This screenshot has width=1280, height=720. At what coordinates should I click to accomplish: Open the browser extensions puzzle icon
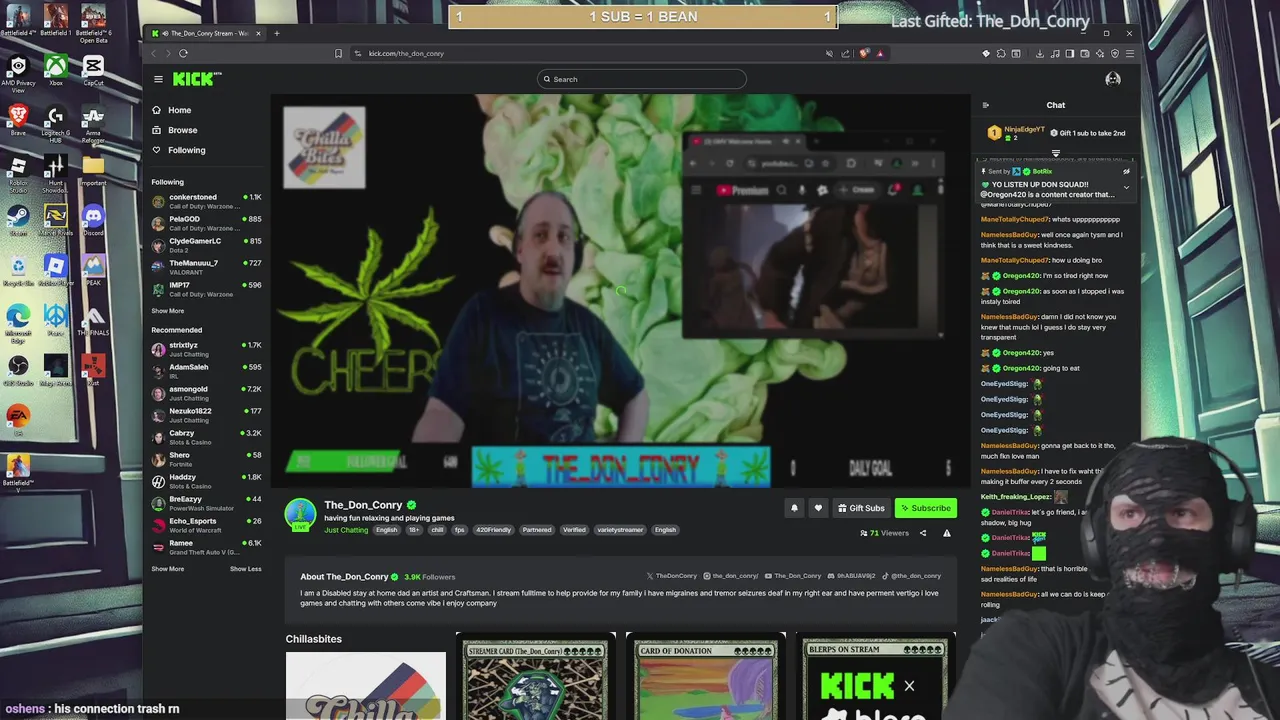pyautogui.click(x=1001, y=53)
